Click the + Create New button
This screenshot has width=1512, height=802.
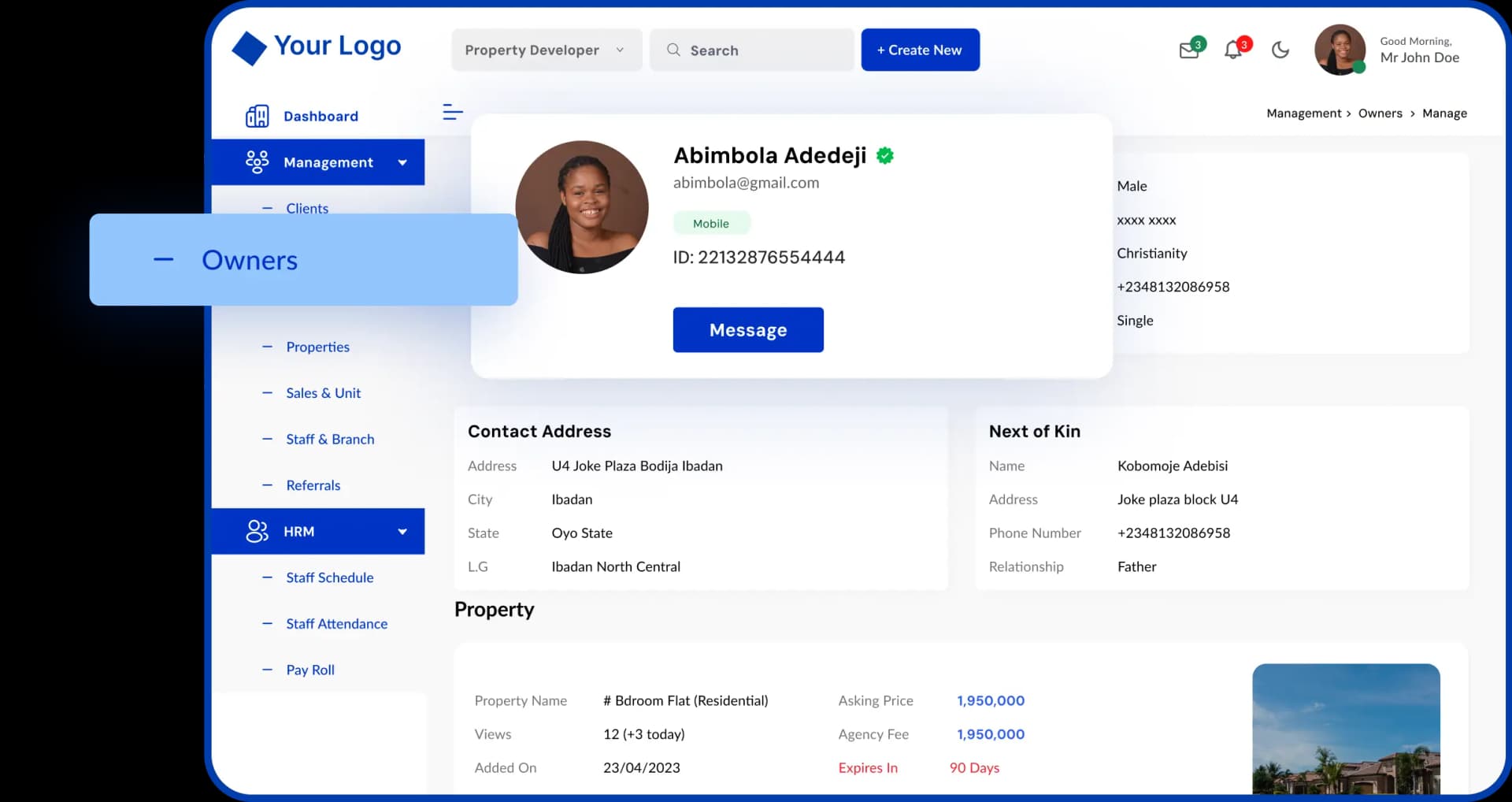tap(920, 50)
